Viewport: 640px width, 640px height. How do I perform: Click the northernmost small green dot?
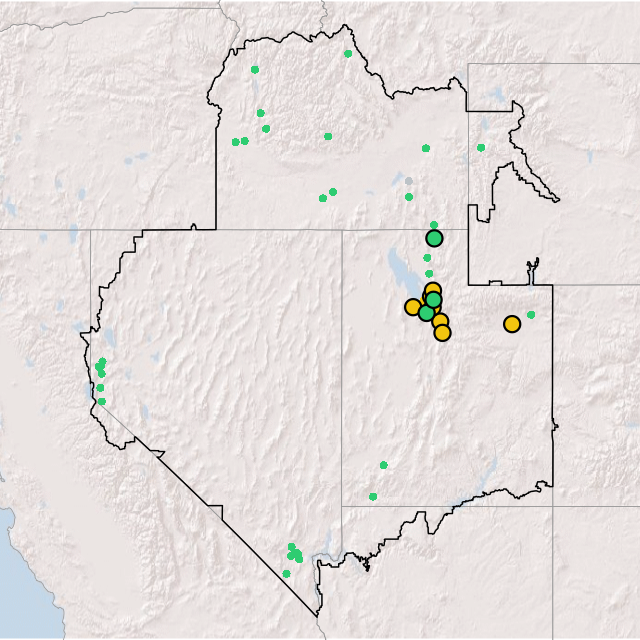click(348, 54)
